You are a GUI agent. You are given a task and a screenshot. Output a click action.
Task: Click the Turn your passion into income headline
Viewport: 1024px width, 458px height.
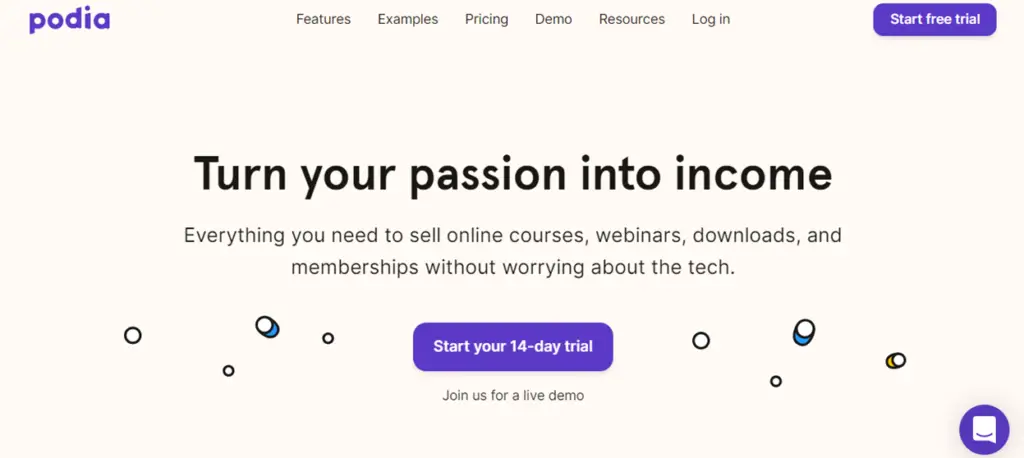point(512,173)
